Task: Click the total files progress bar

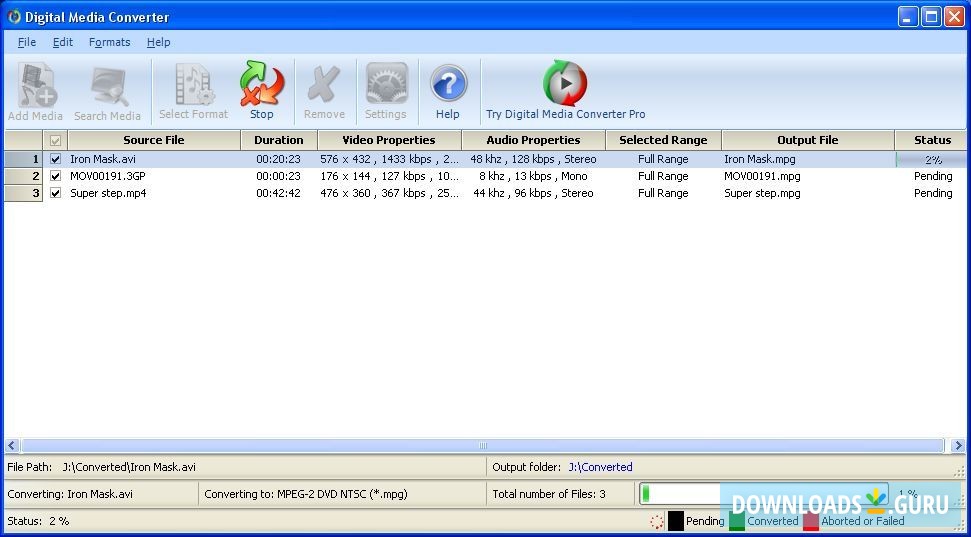Action: (x=763, y=494)
